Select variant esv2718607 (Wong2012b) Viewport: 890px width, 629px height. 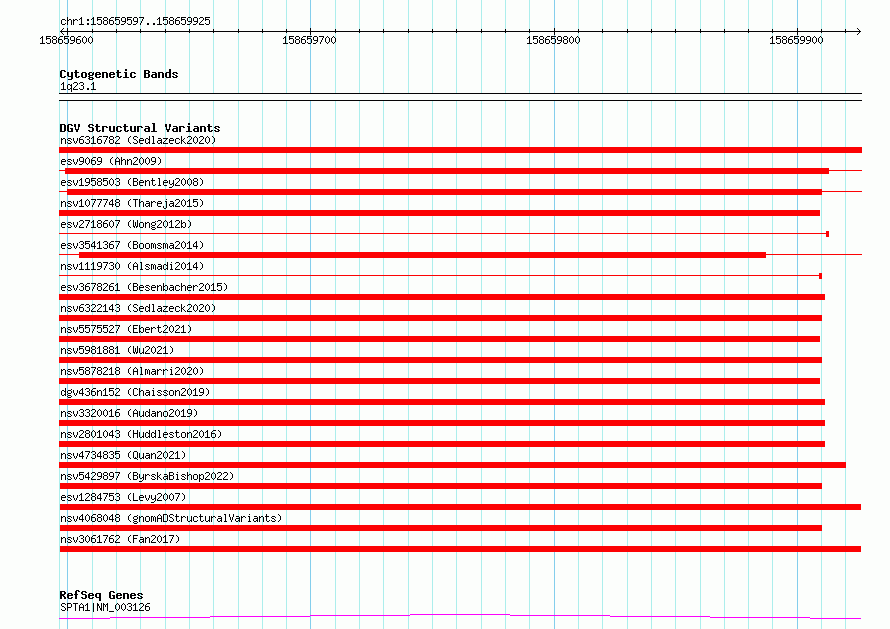(x=126, y=224)
